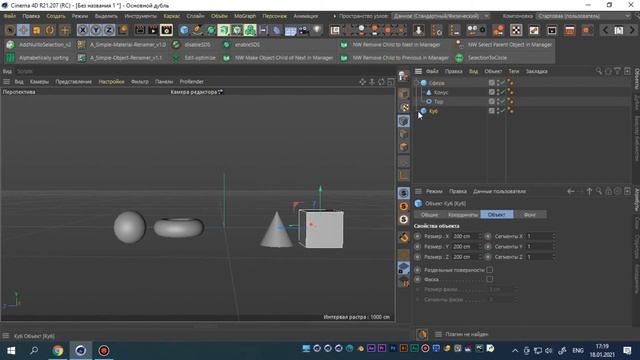Toggle the X axis lock
This screenshot has width=640, height=360.
(x=82, y=30)
